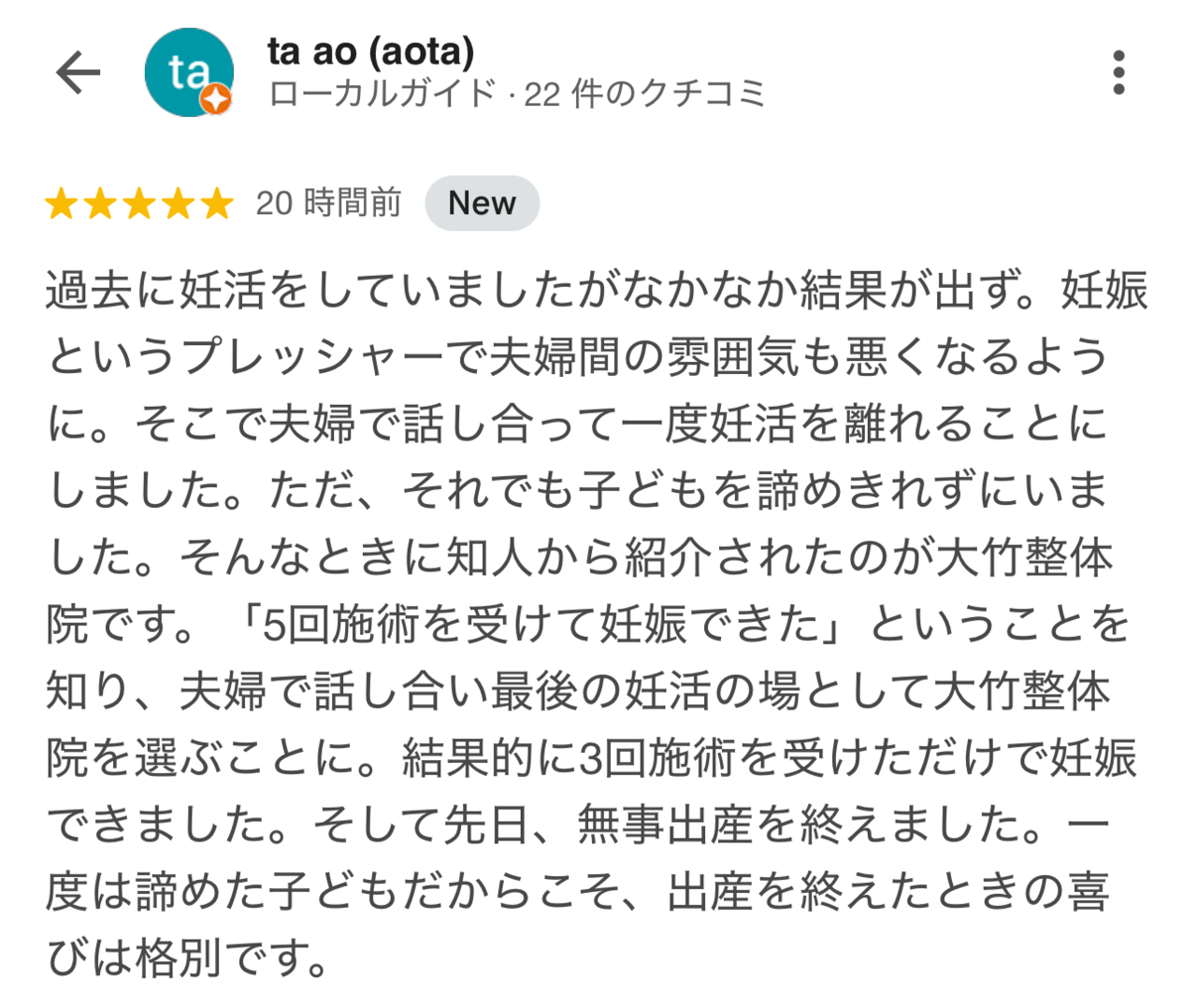Click the fifth rating star

(216, 203)
